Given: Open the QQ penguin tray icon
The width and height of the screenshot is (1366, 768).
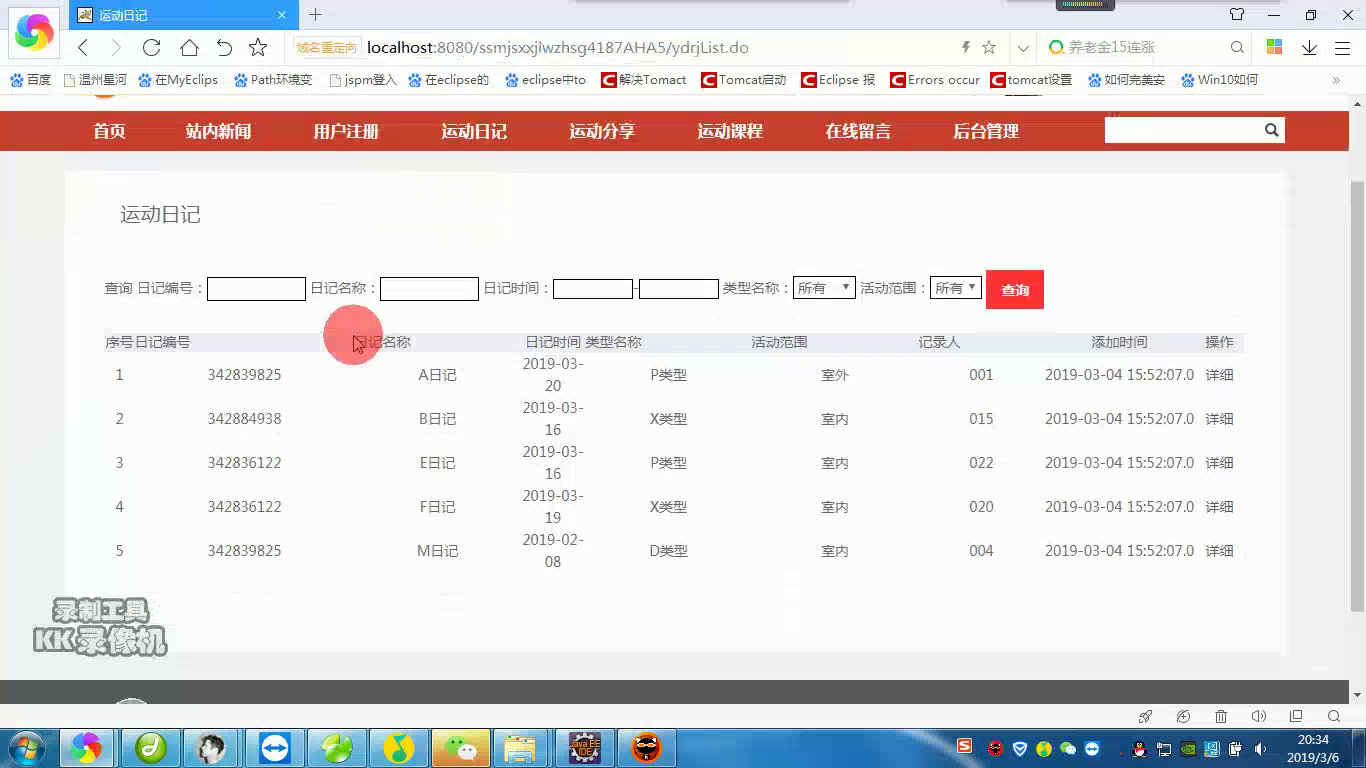Looking at the screenshot, I should point(1139,748).
